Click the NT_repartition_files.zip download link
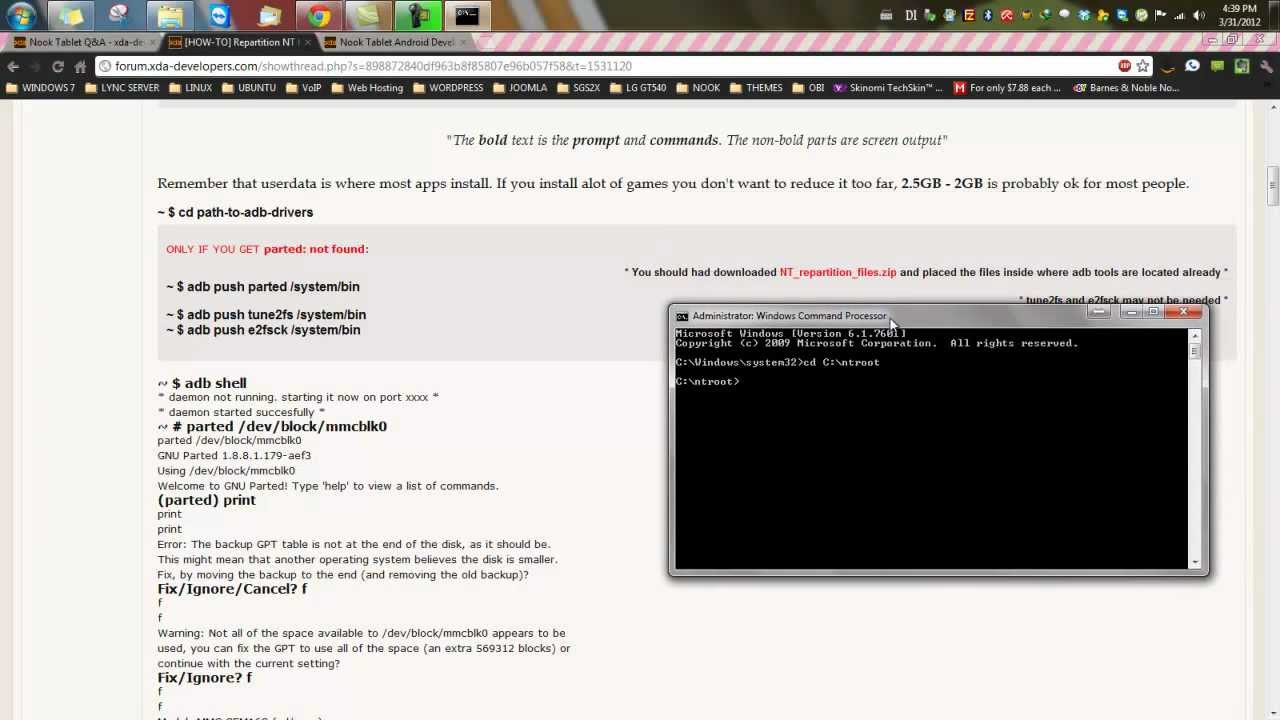Image resolution: width=1280 pixels, height=720 pixels. [838, 272]
